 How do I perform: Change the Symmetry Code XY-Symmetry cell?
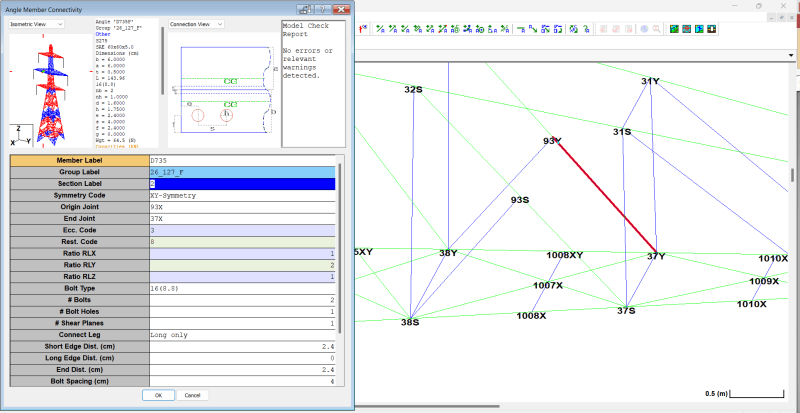(242, 195)
